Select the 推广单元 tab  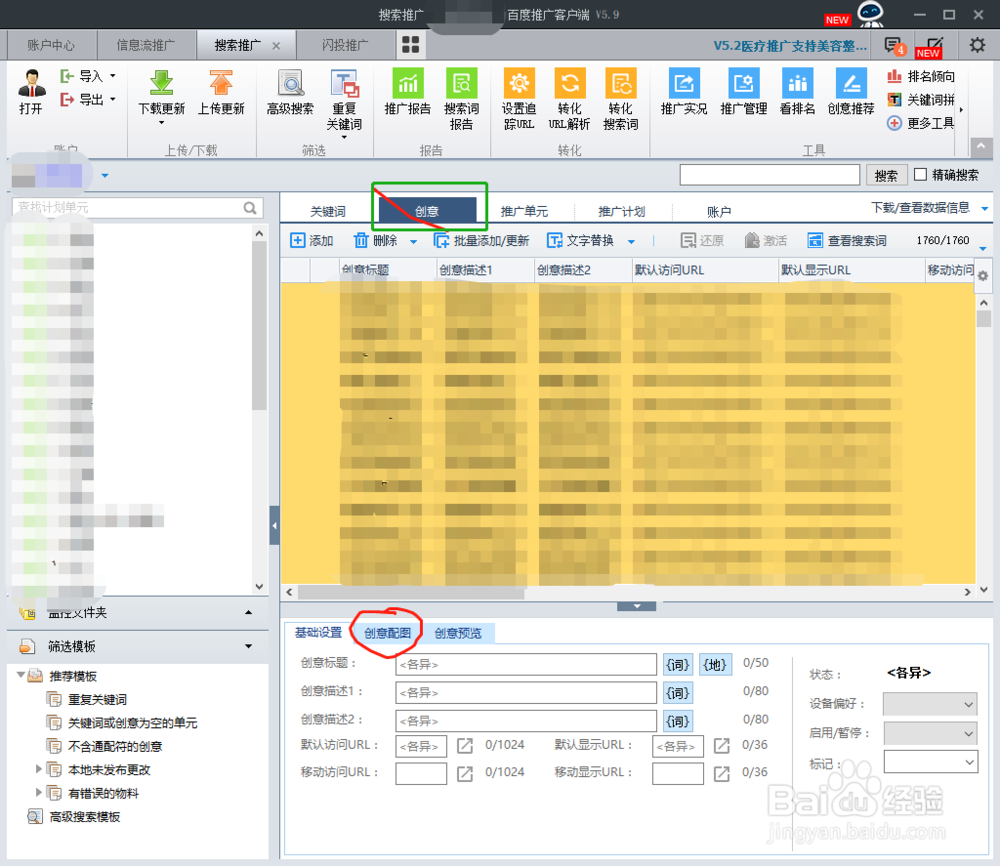(524, 211)
